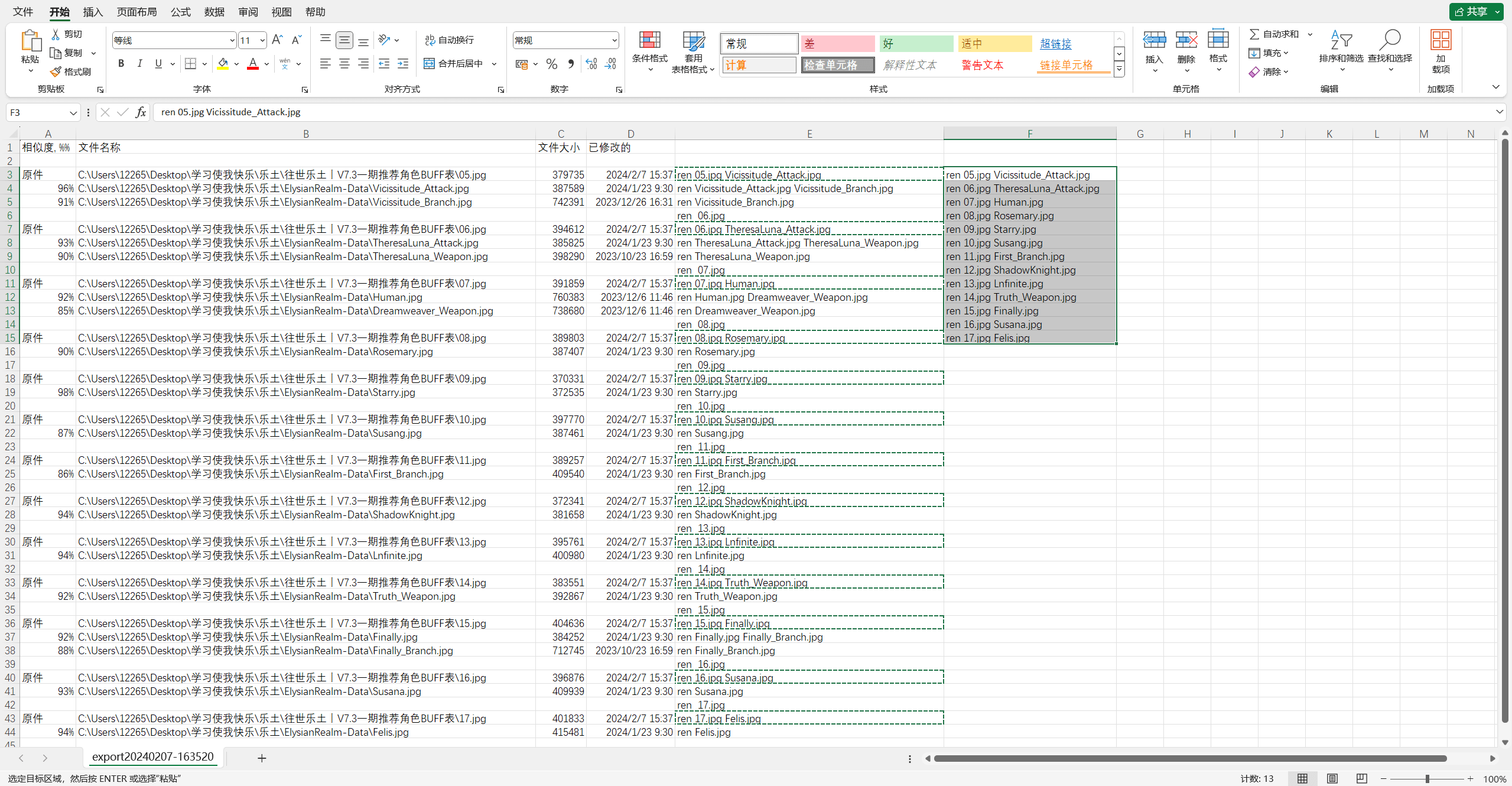Screen dimensions: 1512x786
Task: Apply the 差 red cell style
Action: pyautogui.click(x=837, y=44)
